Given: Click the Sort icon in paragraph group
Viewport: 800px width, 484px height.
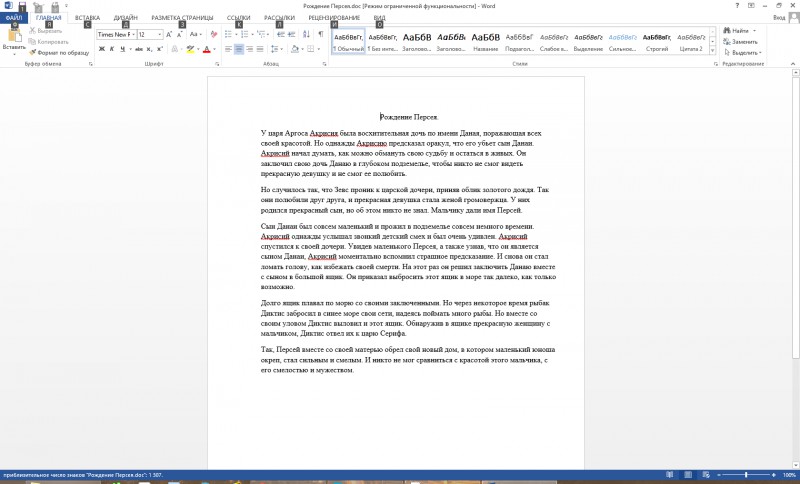Looking at the screenshot, I should click(306, 34).
